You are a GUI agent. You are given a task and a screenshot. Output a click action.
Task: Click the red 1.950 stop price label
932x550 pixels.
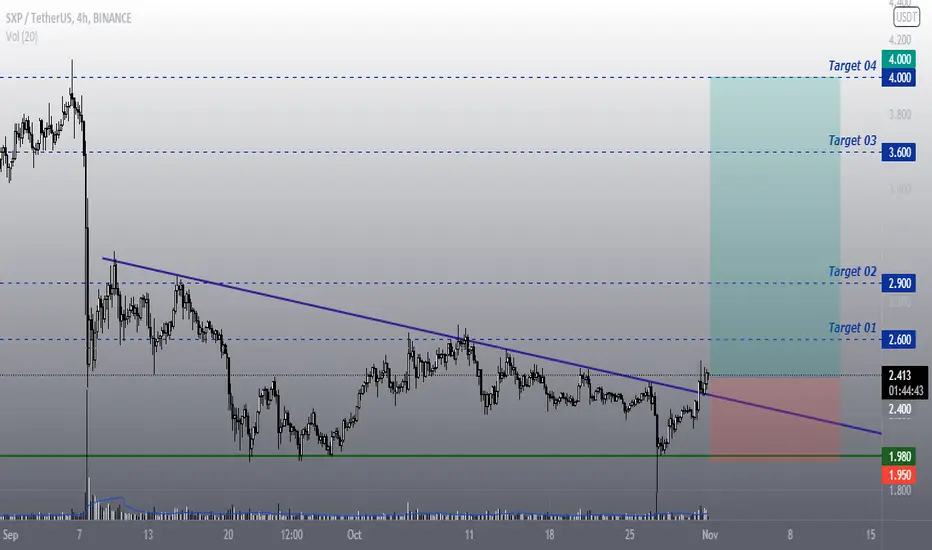pos(899,474)
